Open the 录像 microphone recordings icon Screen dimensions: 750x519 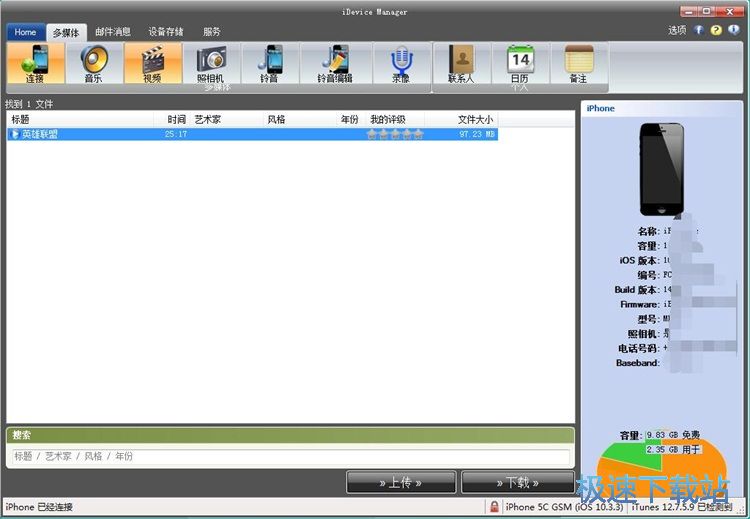point(401,64)
